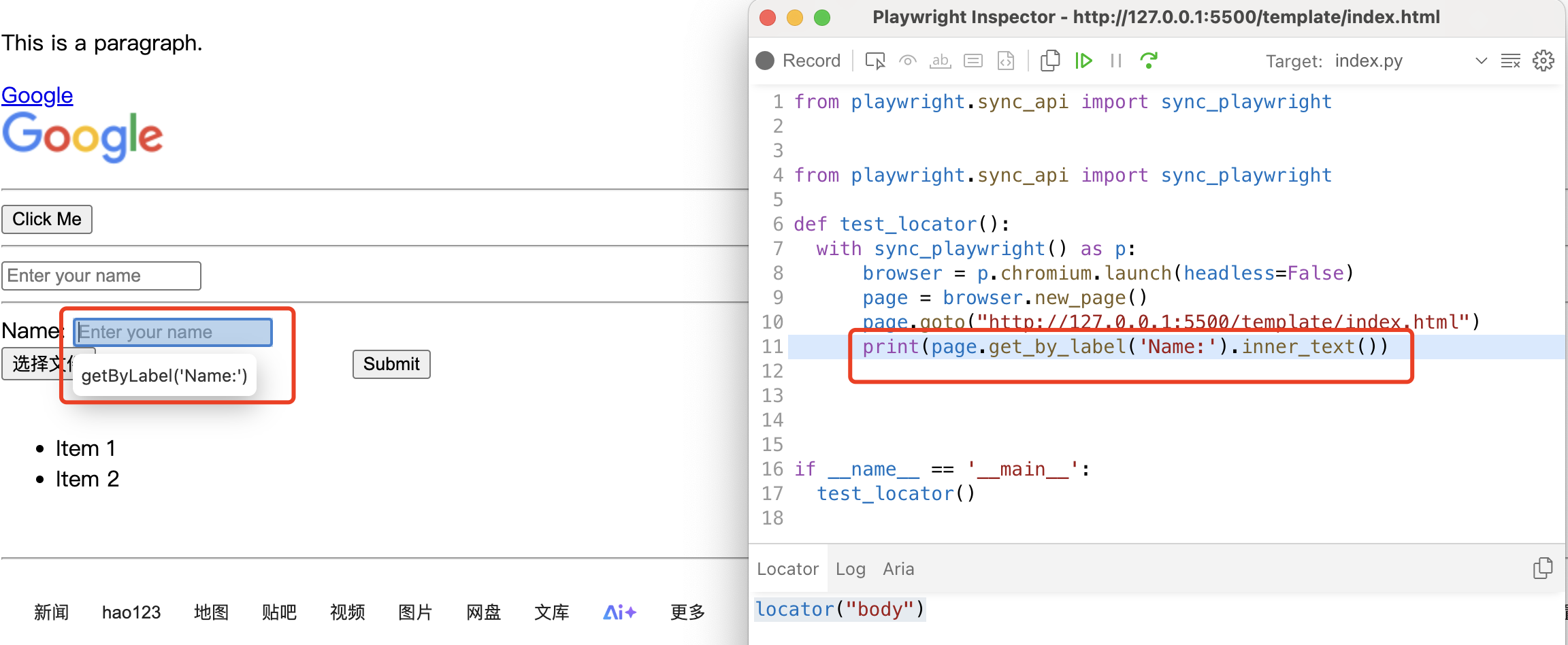The height and width of the screenshot is (645, 1568).
Task: Select the Assert snapshot icon
Action: 1006,61
